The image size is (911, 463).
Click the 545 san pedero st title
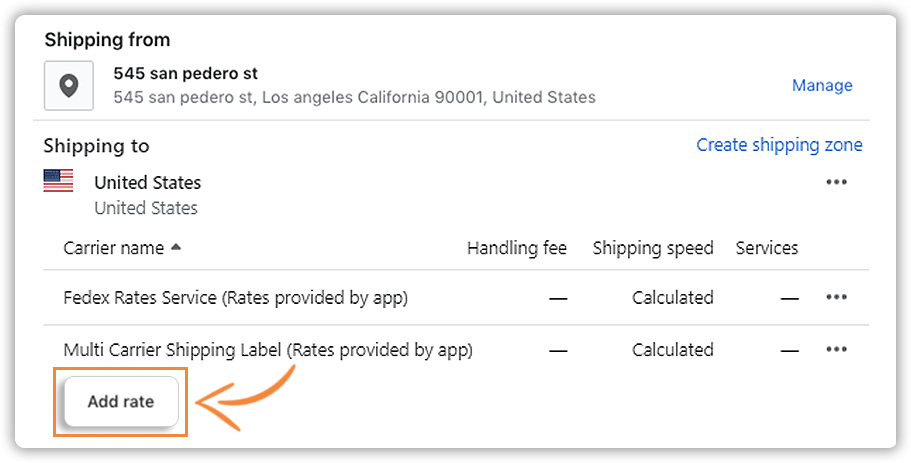tap(185, 74)
